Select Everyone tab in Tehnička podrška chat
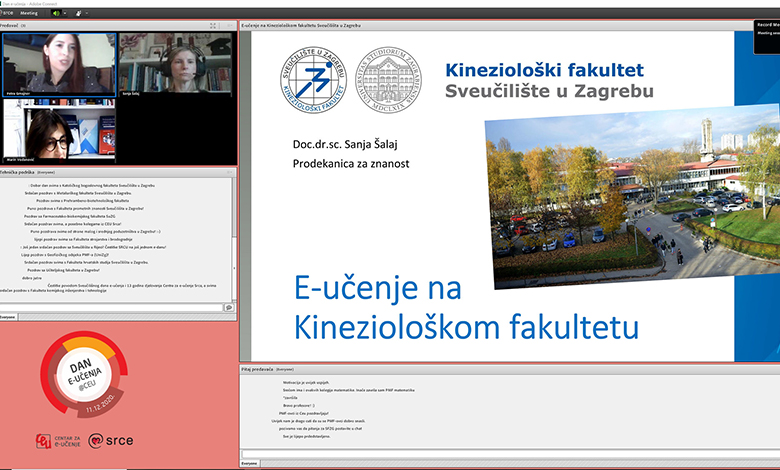 (8, 317)
